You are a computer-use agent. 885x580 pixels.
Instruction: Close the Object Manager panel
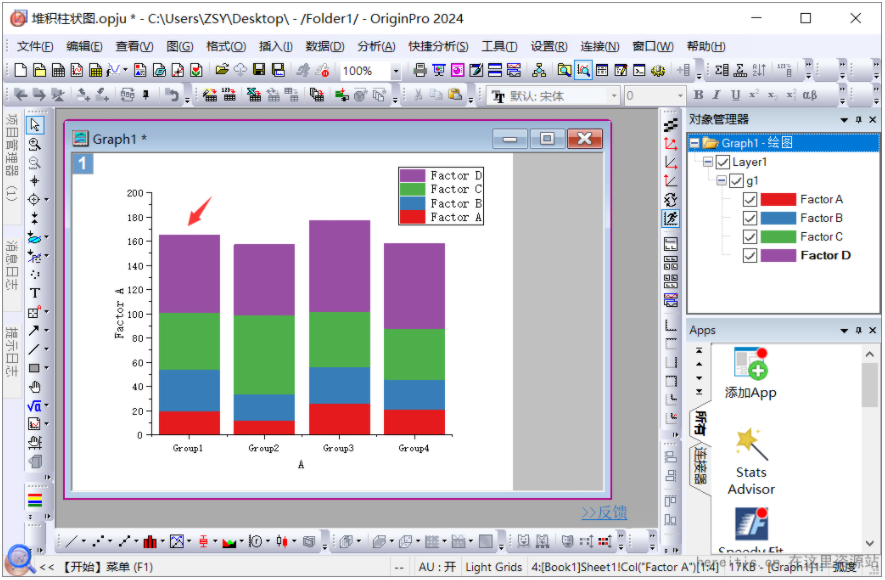873,120
